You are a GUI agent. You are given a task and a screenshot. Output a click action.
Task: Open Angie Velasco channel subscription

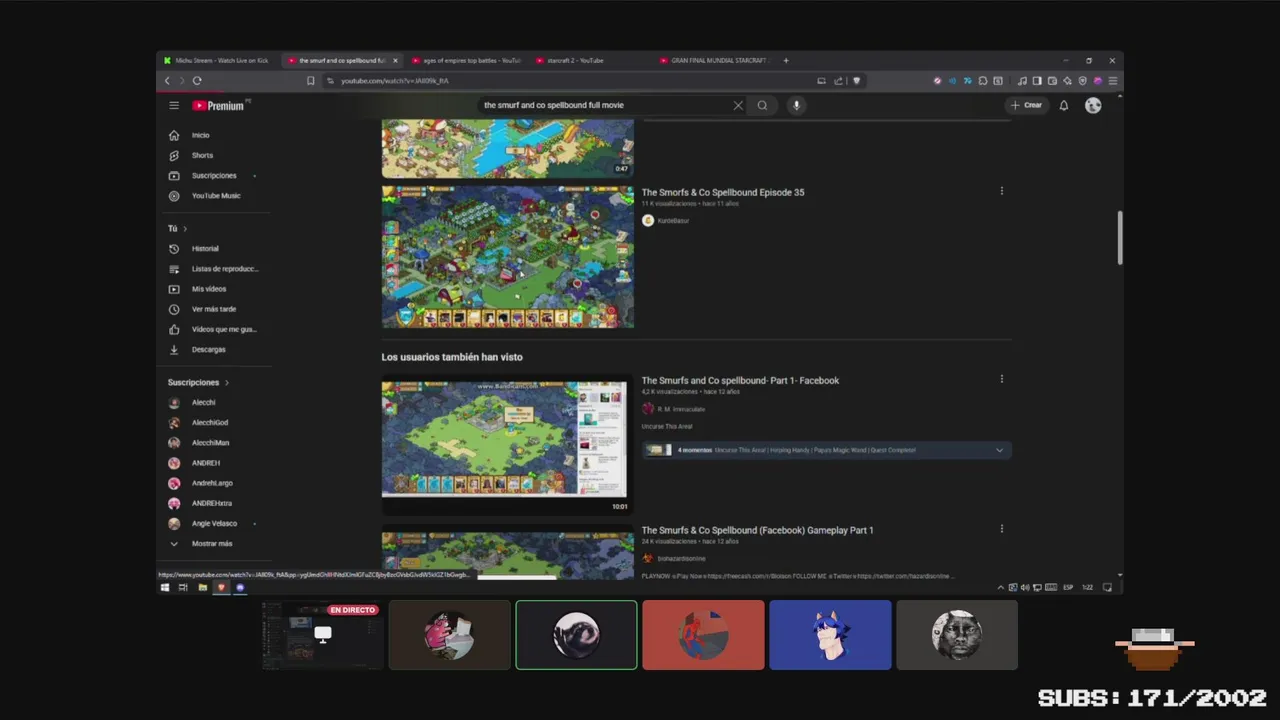212,523
